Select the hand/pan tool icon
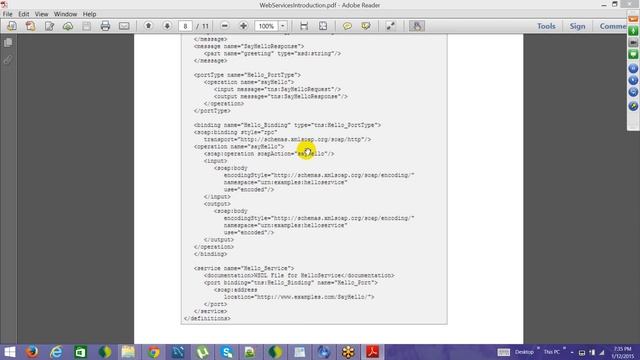This screenshot has height=360, width=640. pos(417,26)
